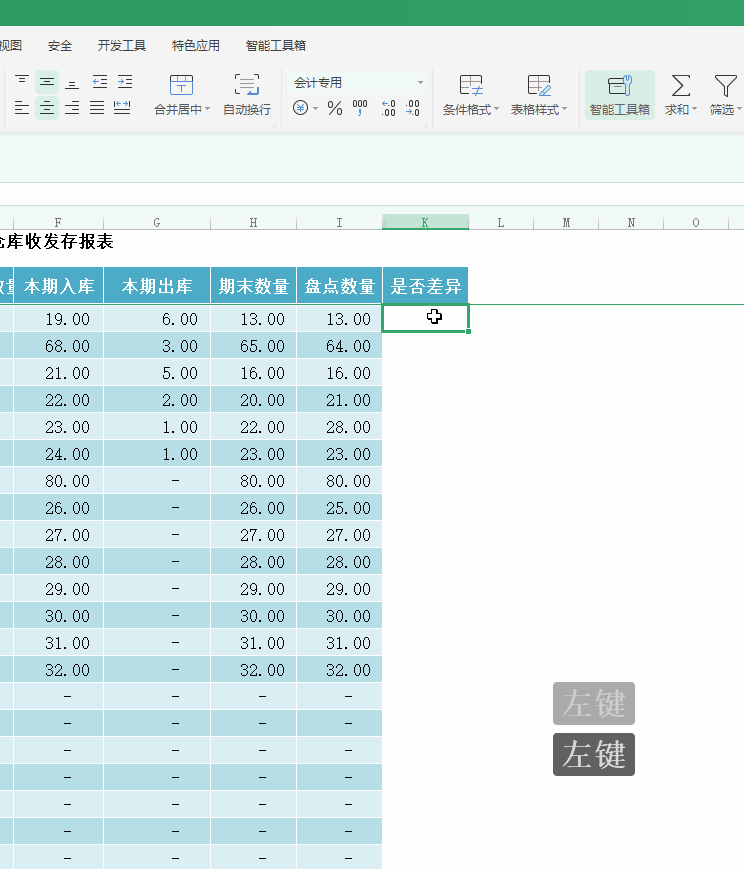
Task: Open the 安全 tab
Action: (x=60, y=45)
